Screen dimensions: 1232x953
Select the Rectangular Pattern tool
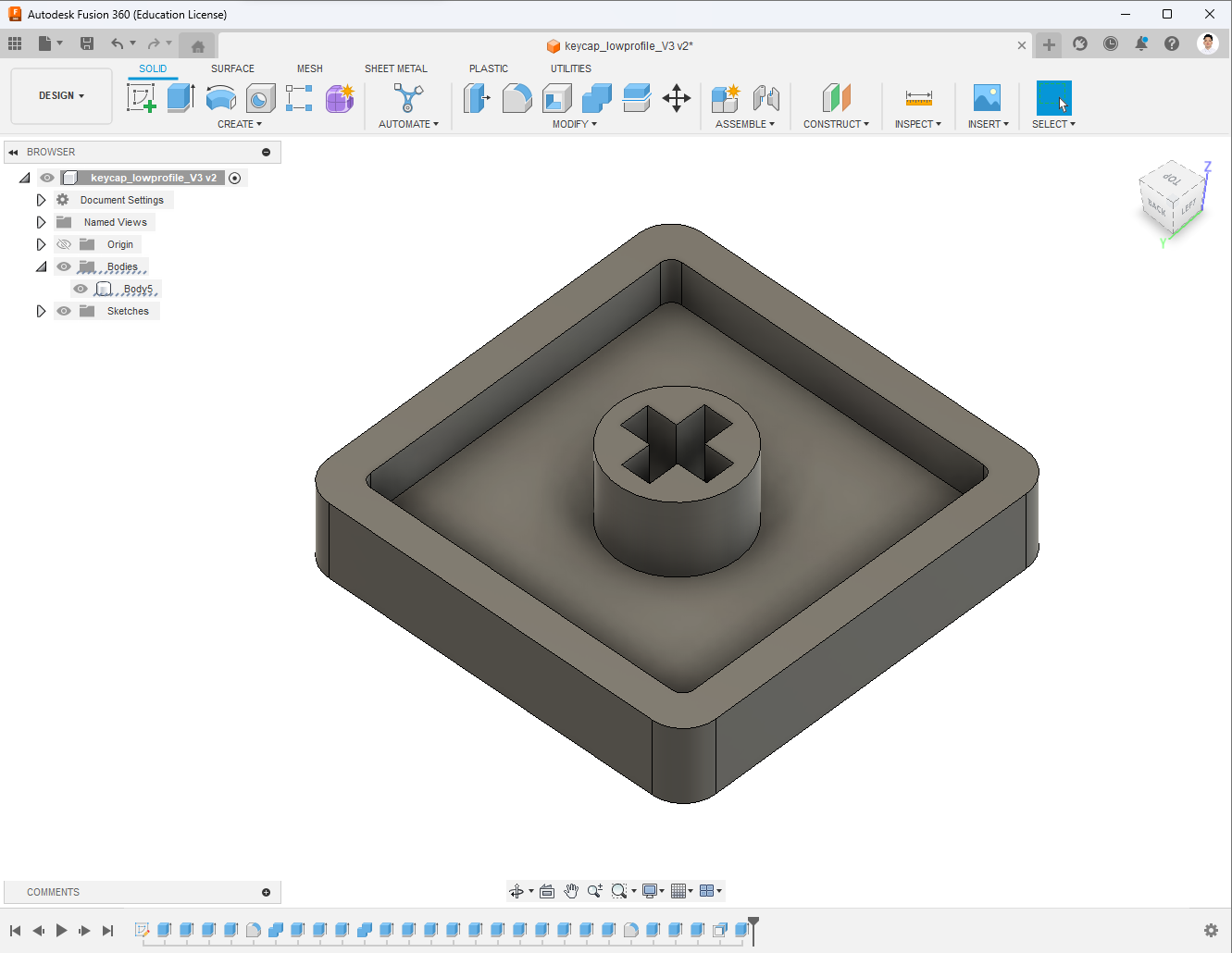point(299,97)
